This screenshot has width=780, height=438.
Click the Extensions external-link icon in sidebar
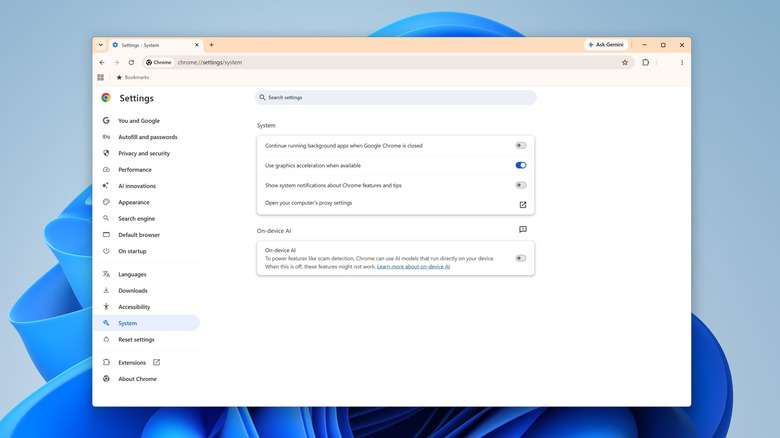point(156,362)
